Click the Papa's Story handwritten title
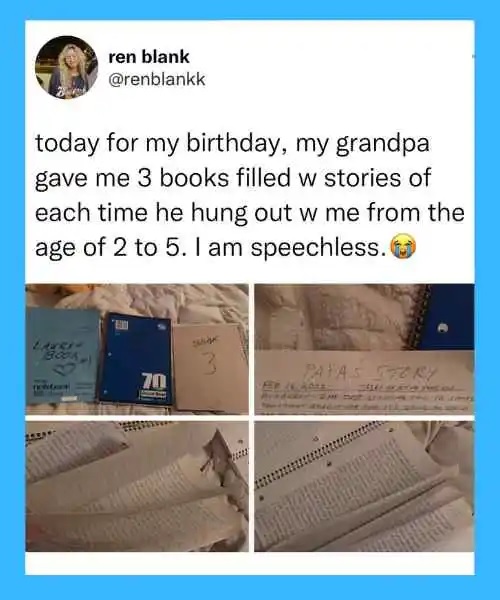The width and height of the screenshot is (500, 600). 365,370
